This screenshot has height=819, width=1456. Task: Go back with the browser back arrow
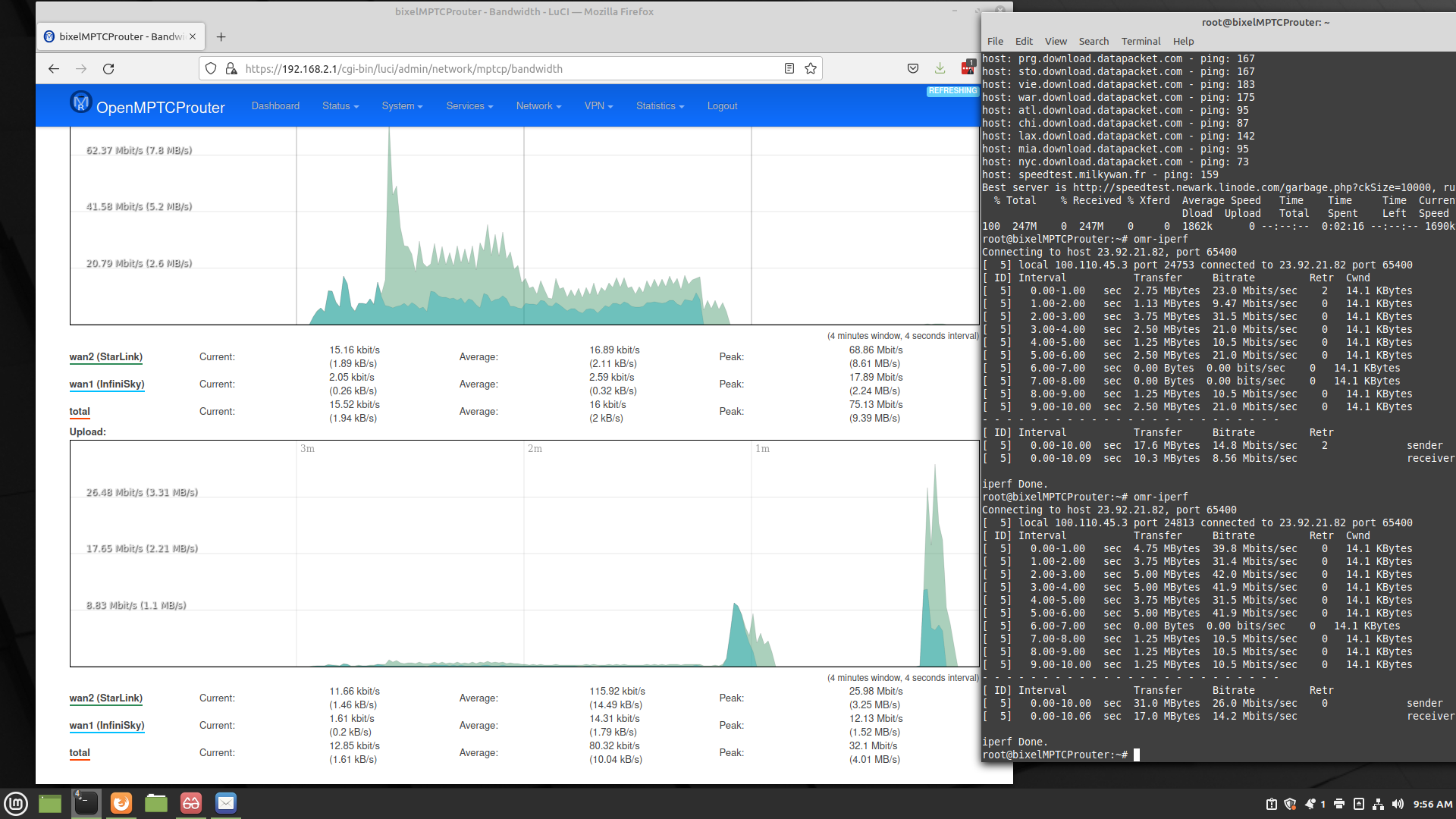click(54, 69)
